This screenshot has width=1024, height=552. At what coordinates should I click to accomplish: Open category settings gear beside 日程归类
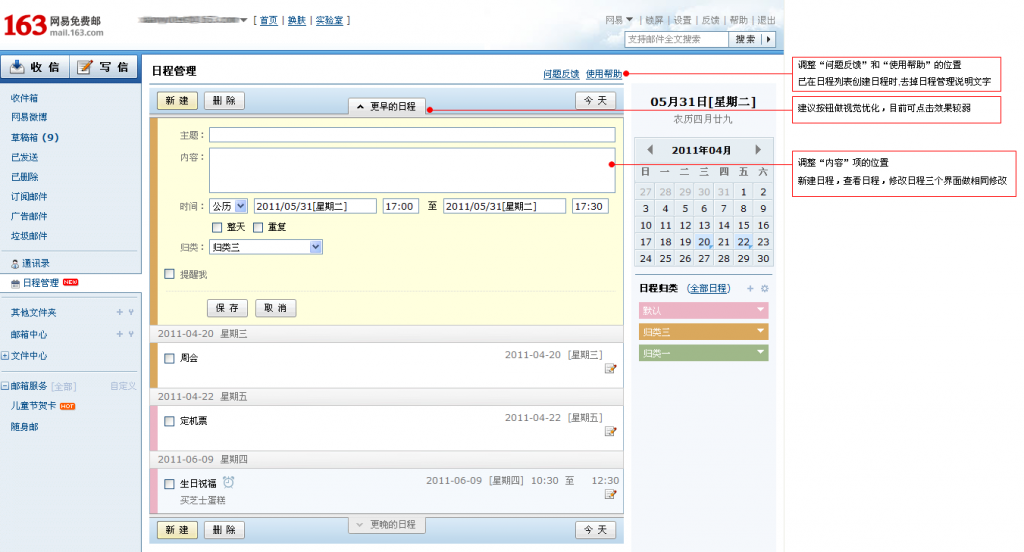point(764,289)
